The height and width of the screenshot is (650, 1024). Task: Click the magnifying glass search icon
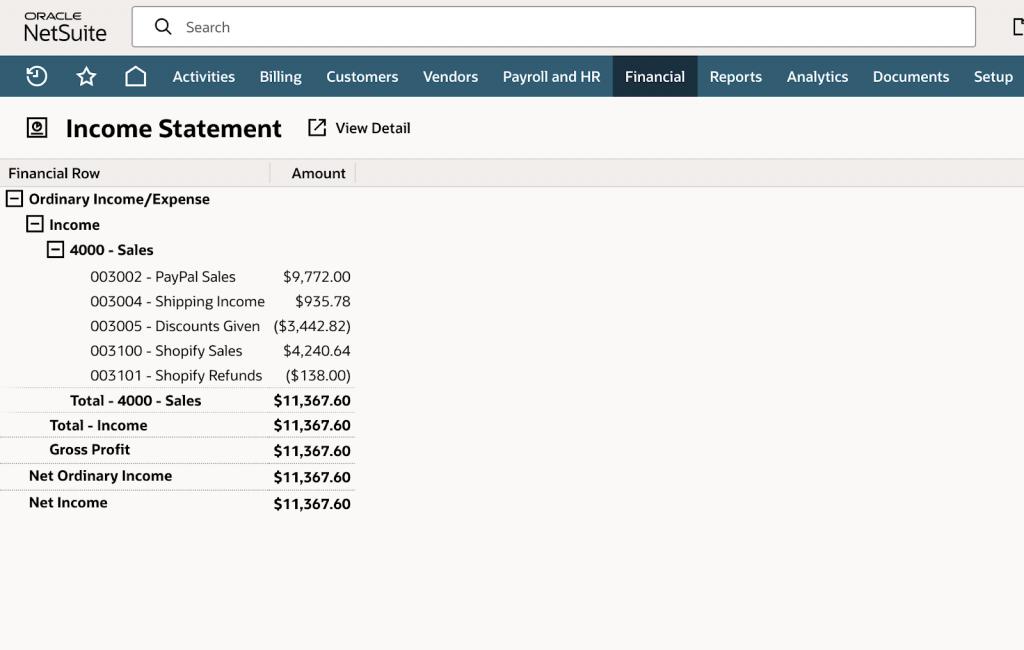click(x=163, y=27)
